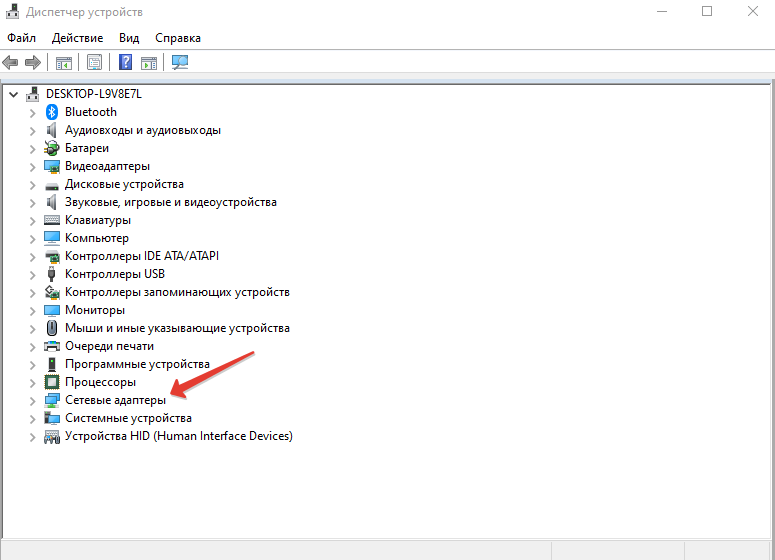
Task: Click the scan for hardware changes icon
Action: (x=180, y=63)
